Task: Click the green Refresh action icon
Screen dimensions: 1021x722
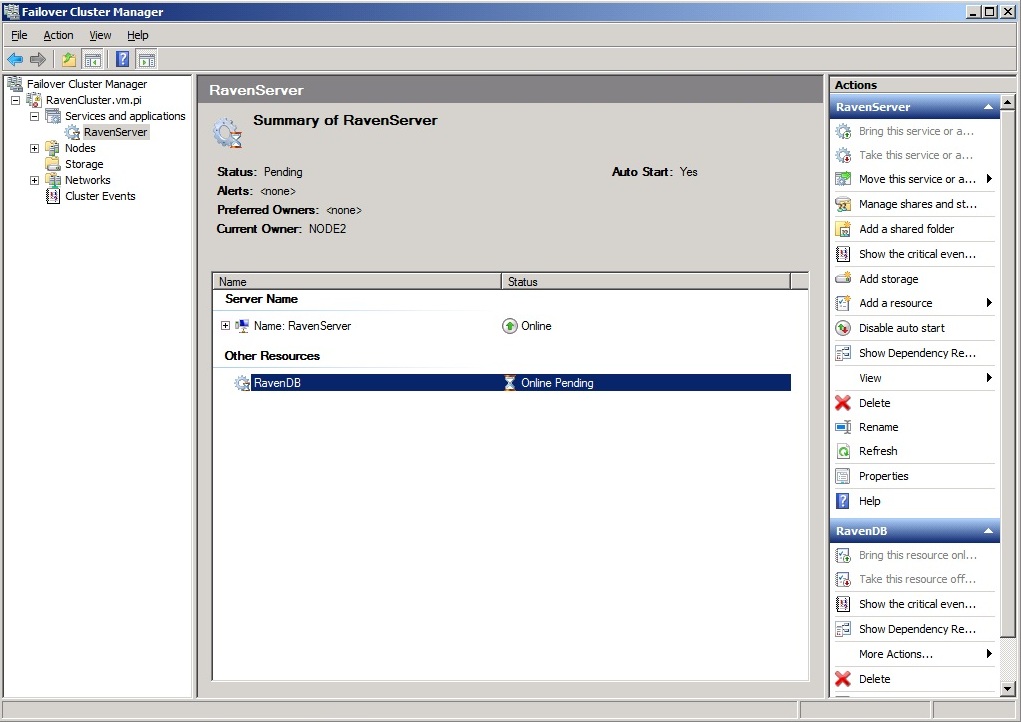Action: (x=843, y=451)
